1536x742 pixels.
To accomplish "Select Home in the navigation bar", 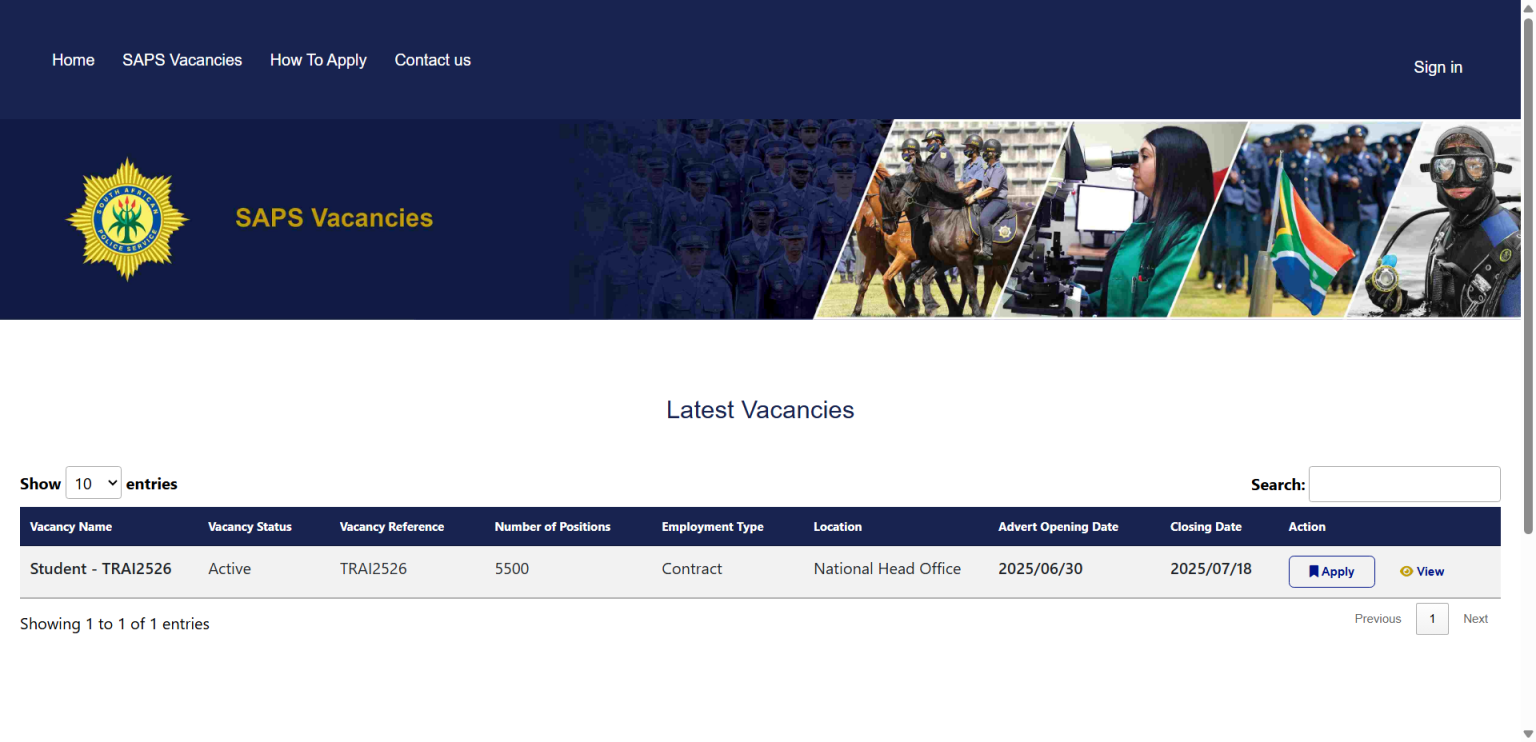I will tap(73, 60).
